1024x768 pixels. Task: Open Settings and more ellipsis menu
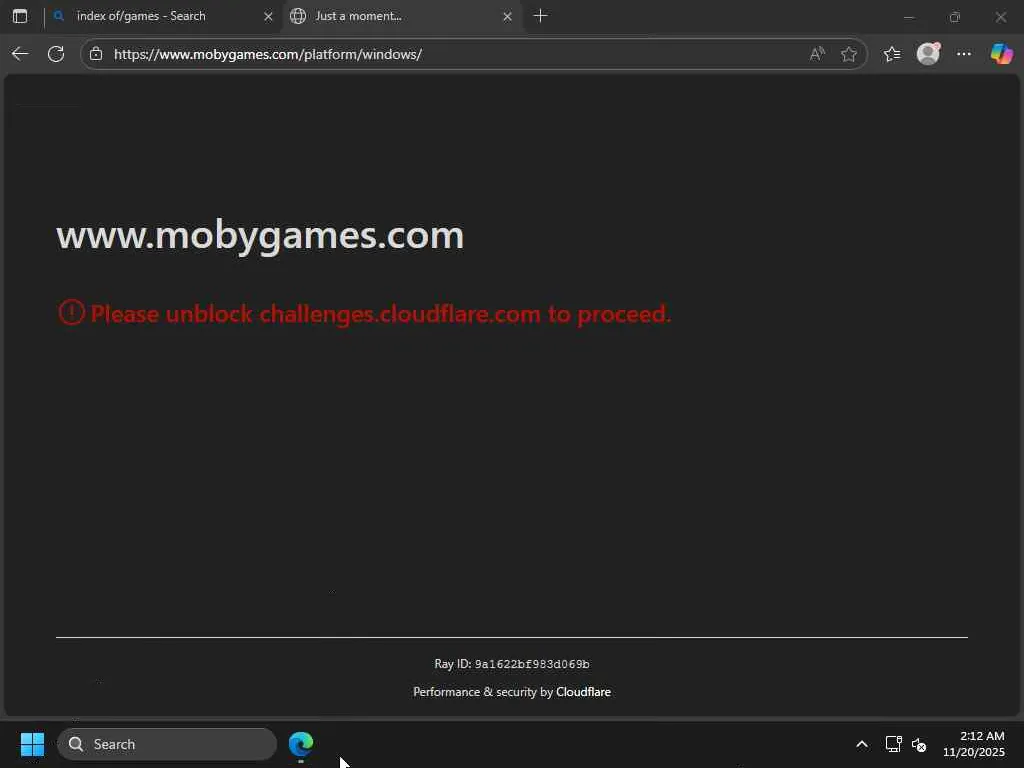(x=964, y=54)
